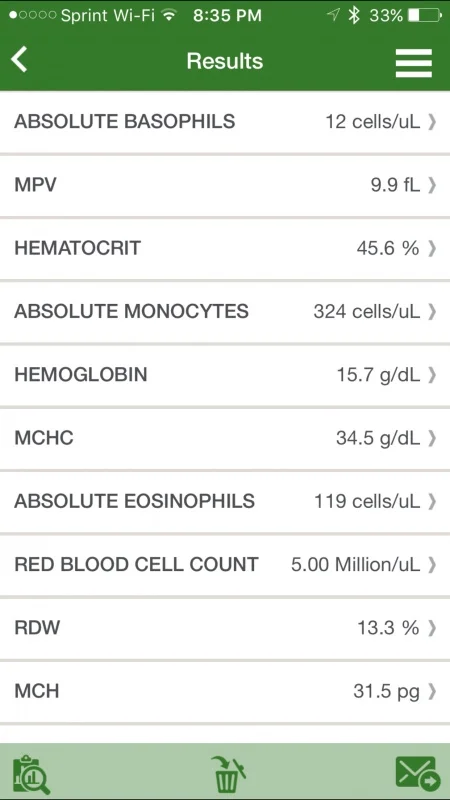Expand the MPV row chevron
450x800 pixels.
[x=432, y=185]
